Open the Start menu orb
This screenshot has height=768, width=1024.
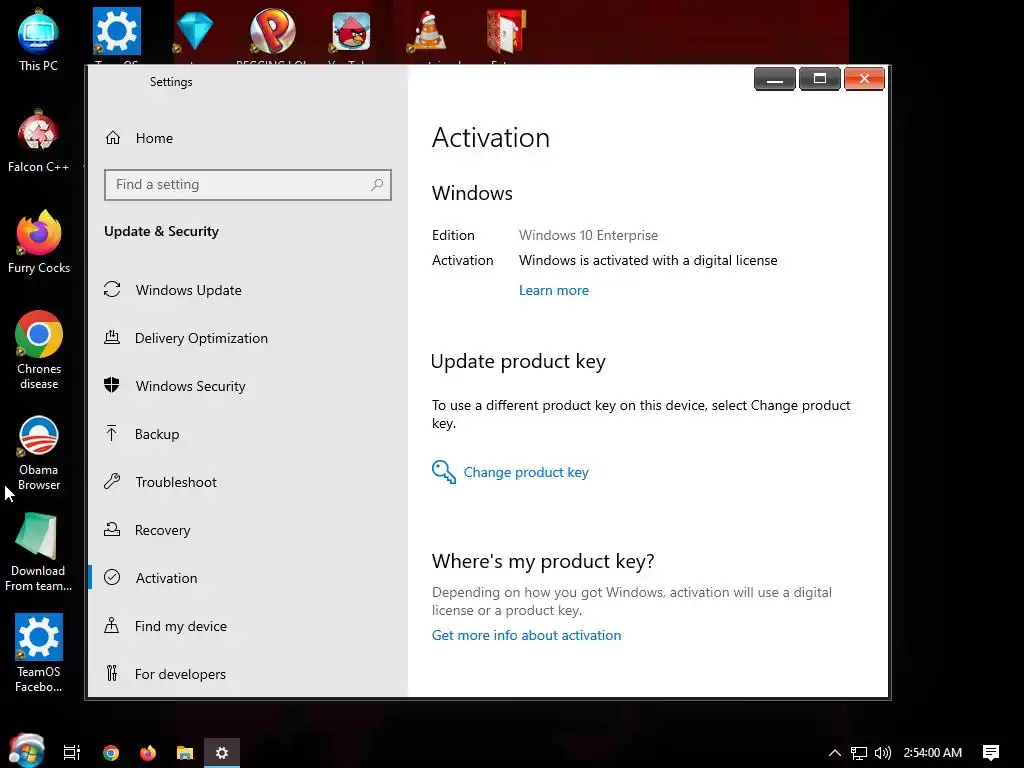(27, 751)
